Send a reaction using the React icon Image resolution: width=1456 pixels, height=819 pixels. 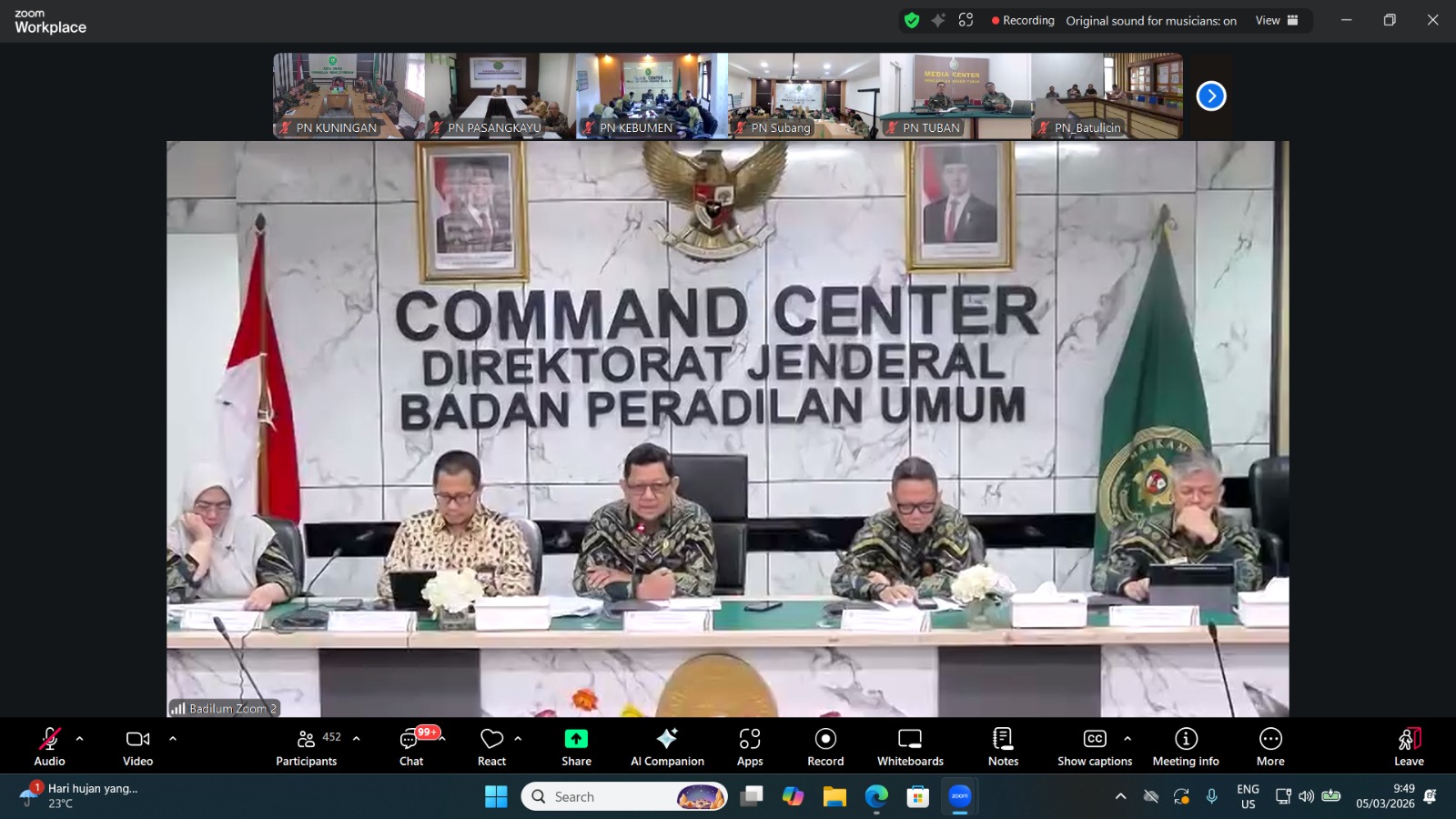click(x=490, y=746)
